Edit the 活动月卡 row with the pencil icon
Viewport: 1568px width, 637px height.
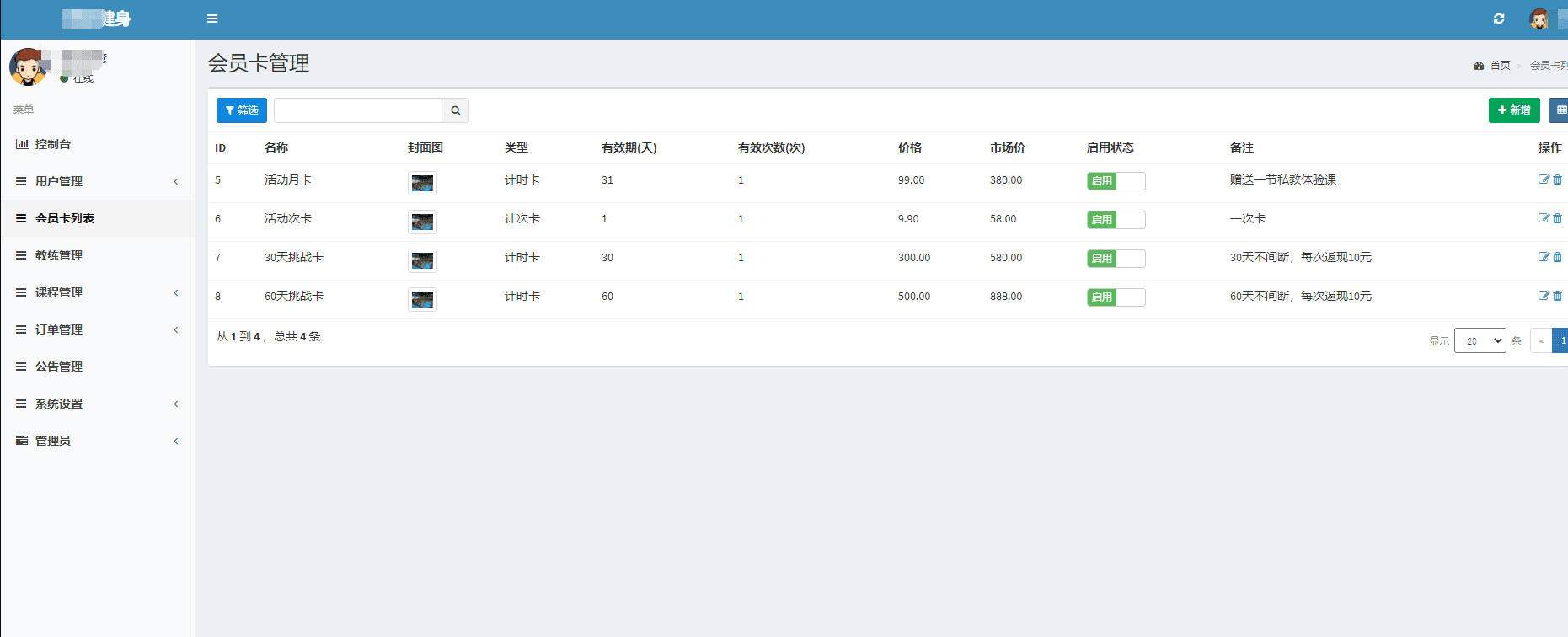[x=1544, y=179]
